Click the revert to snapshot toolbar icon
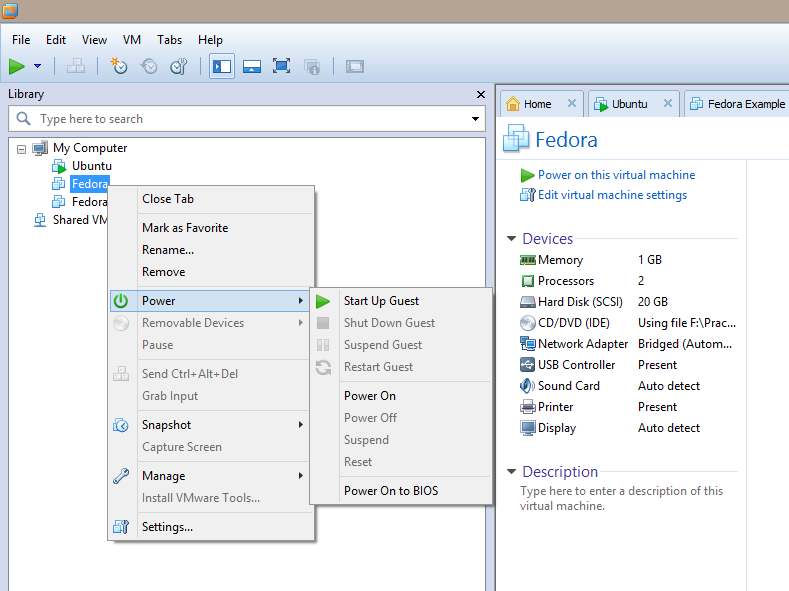The image size is (789, 591). pos(149,66)
